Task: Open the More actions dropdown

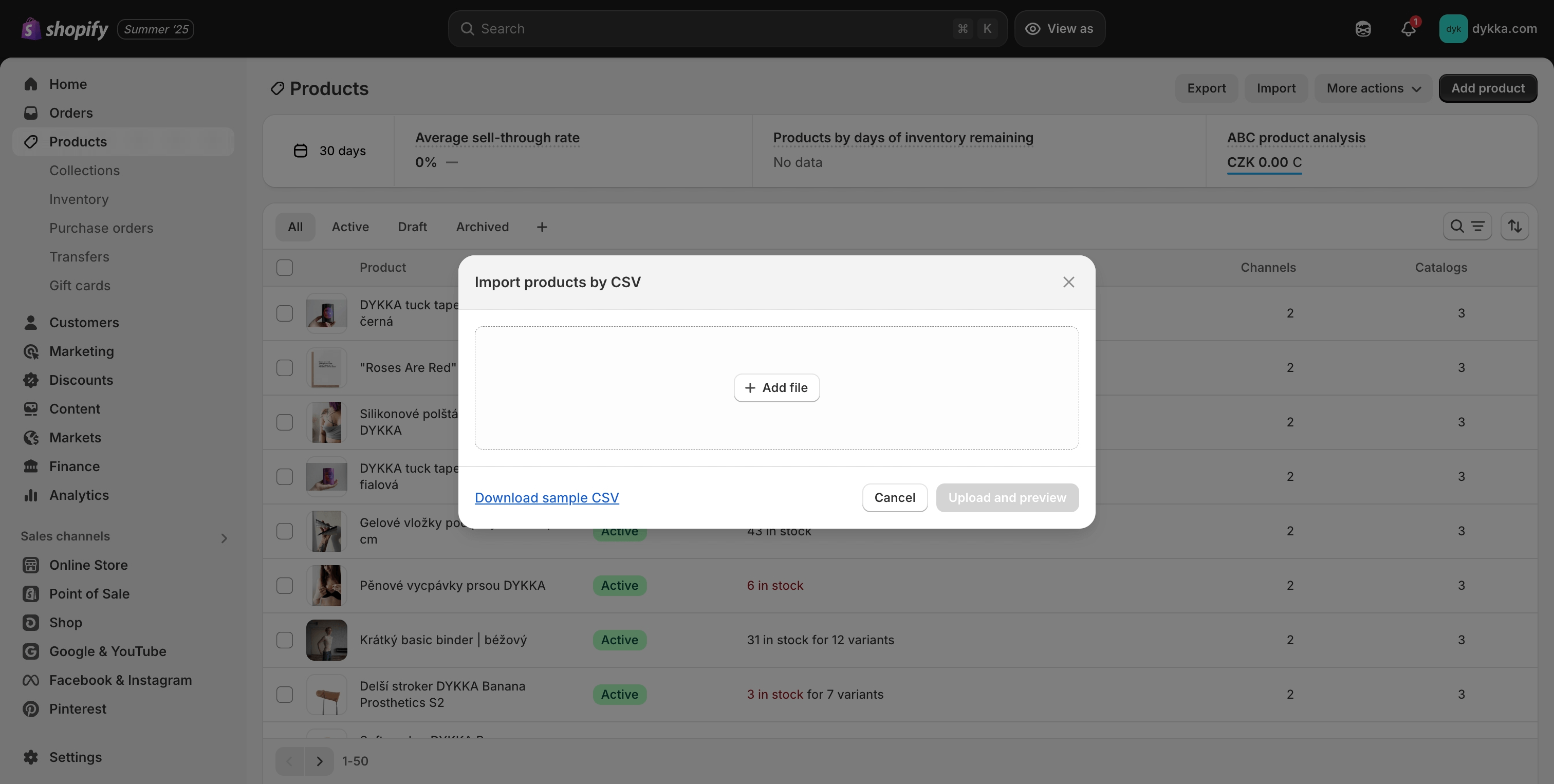Action: pyautogui.click(x=1373, y=89)
